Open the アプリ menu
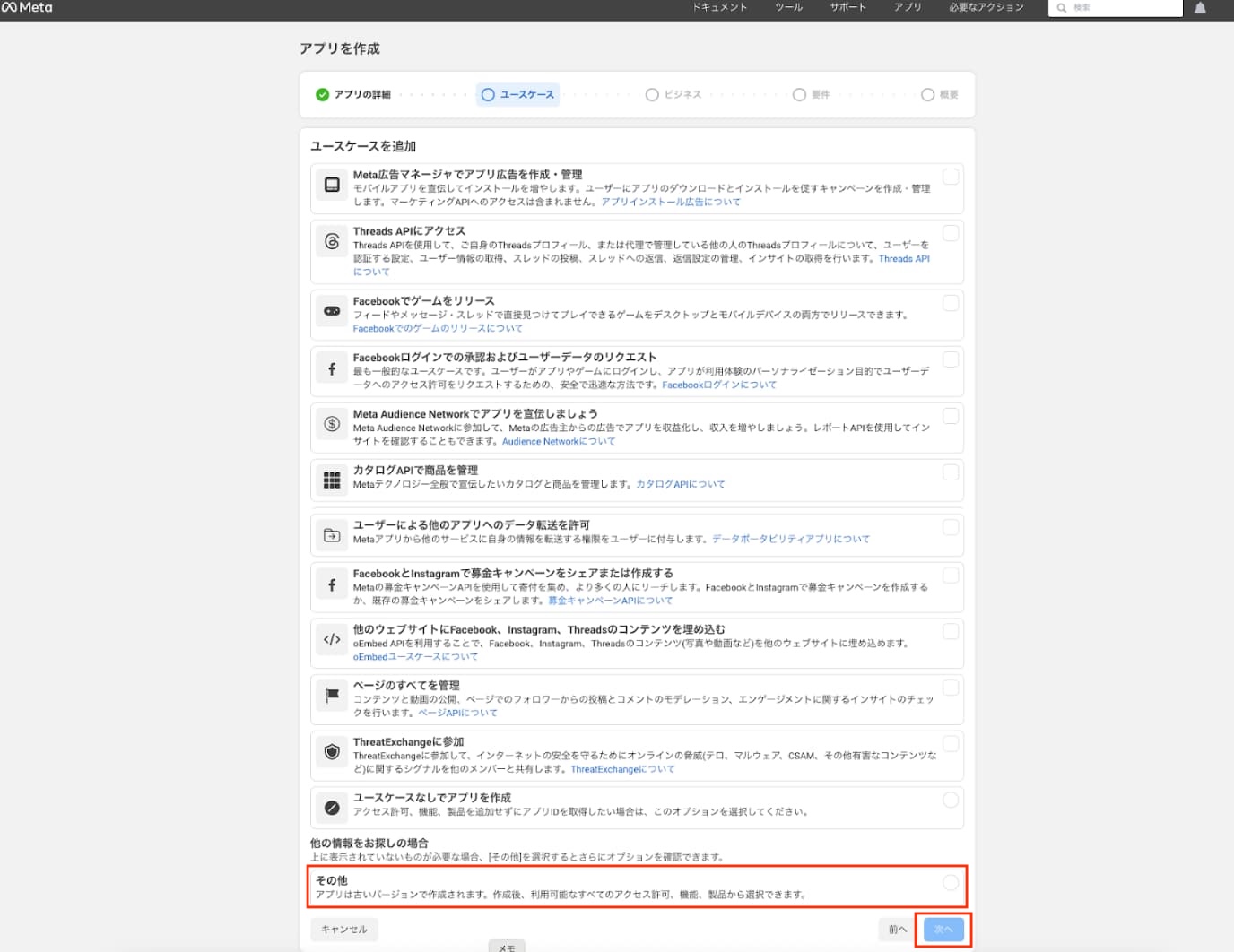The width and height of the screenshot is (1234, 952). (x=908, y=7)
